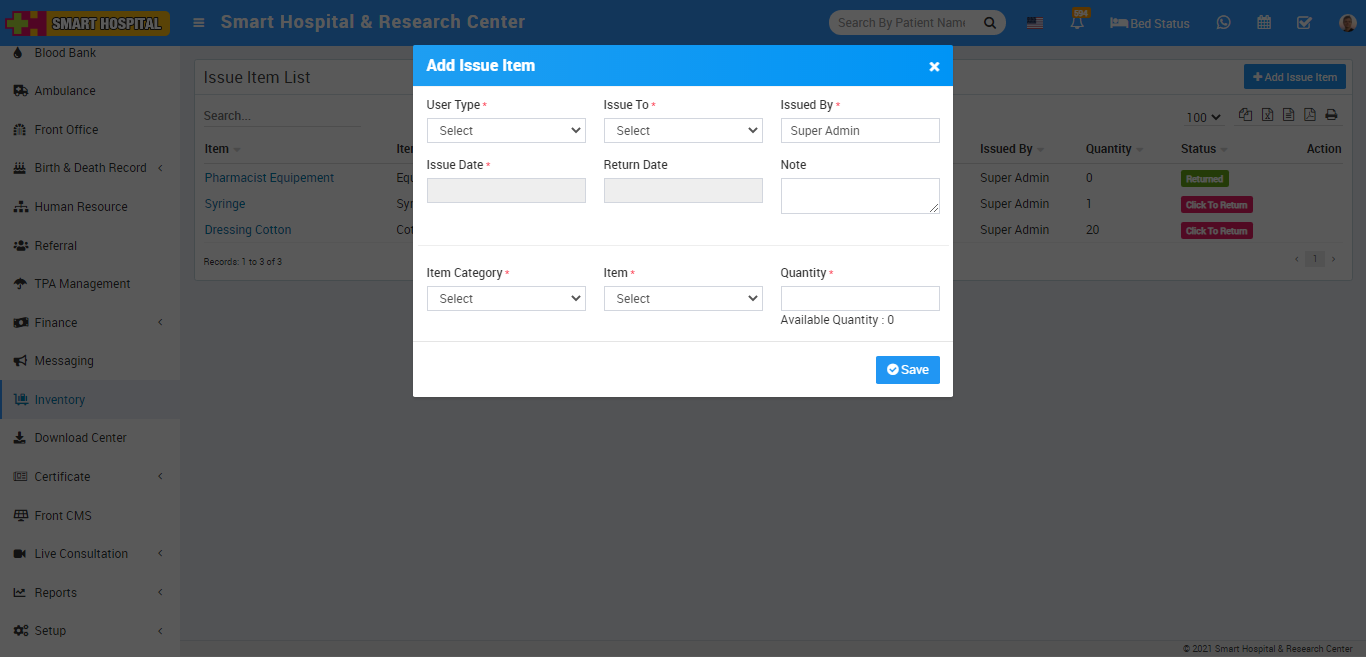Open Download Center in sidebar

tap(80, 438)
